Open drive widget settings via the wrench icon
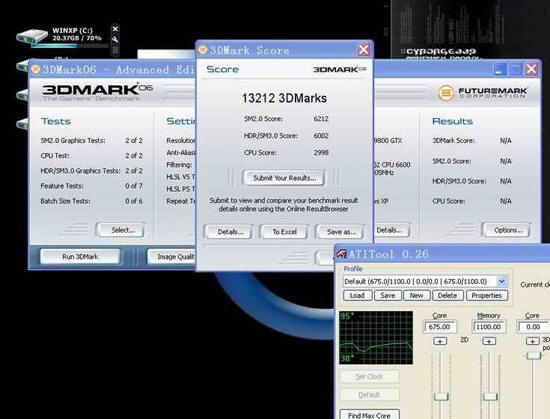 coord(115,39)
